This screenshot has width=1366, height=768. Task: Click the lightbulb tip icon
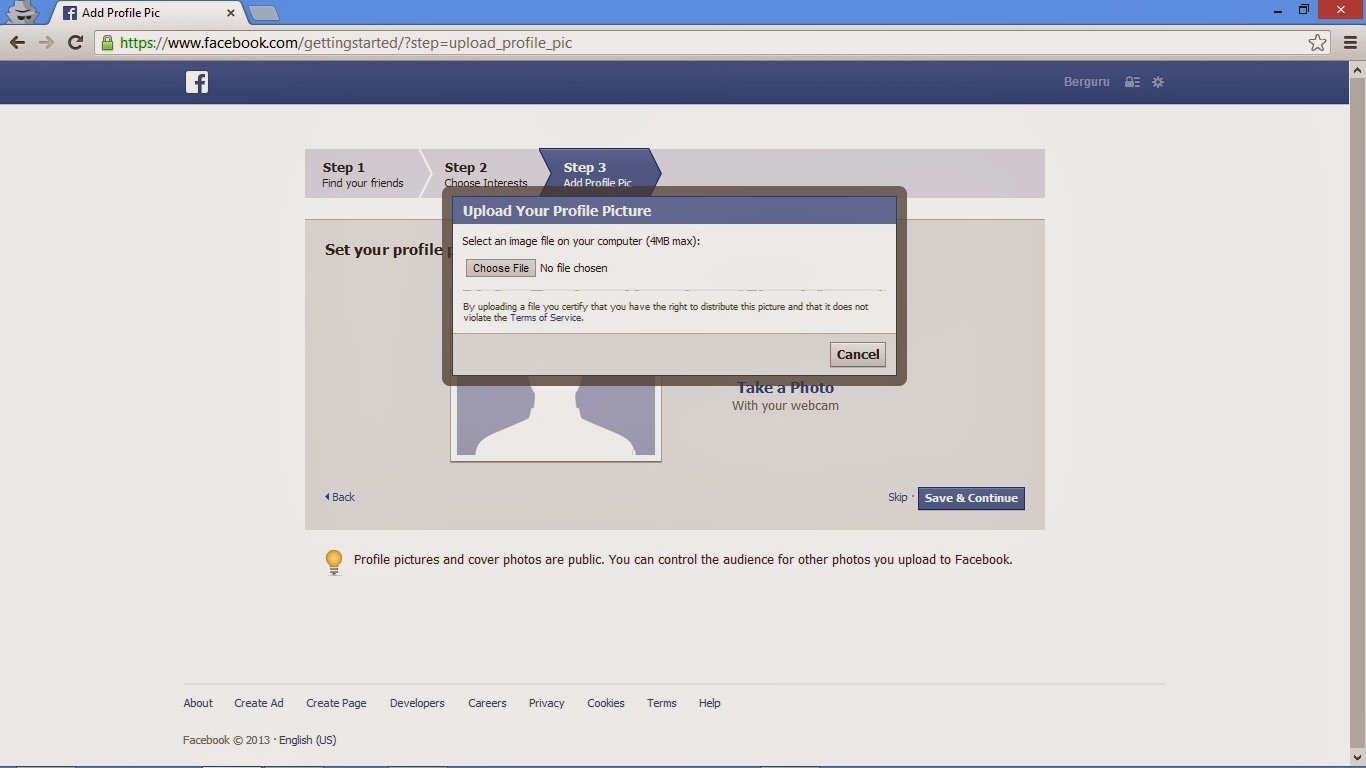334,562
